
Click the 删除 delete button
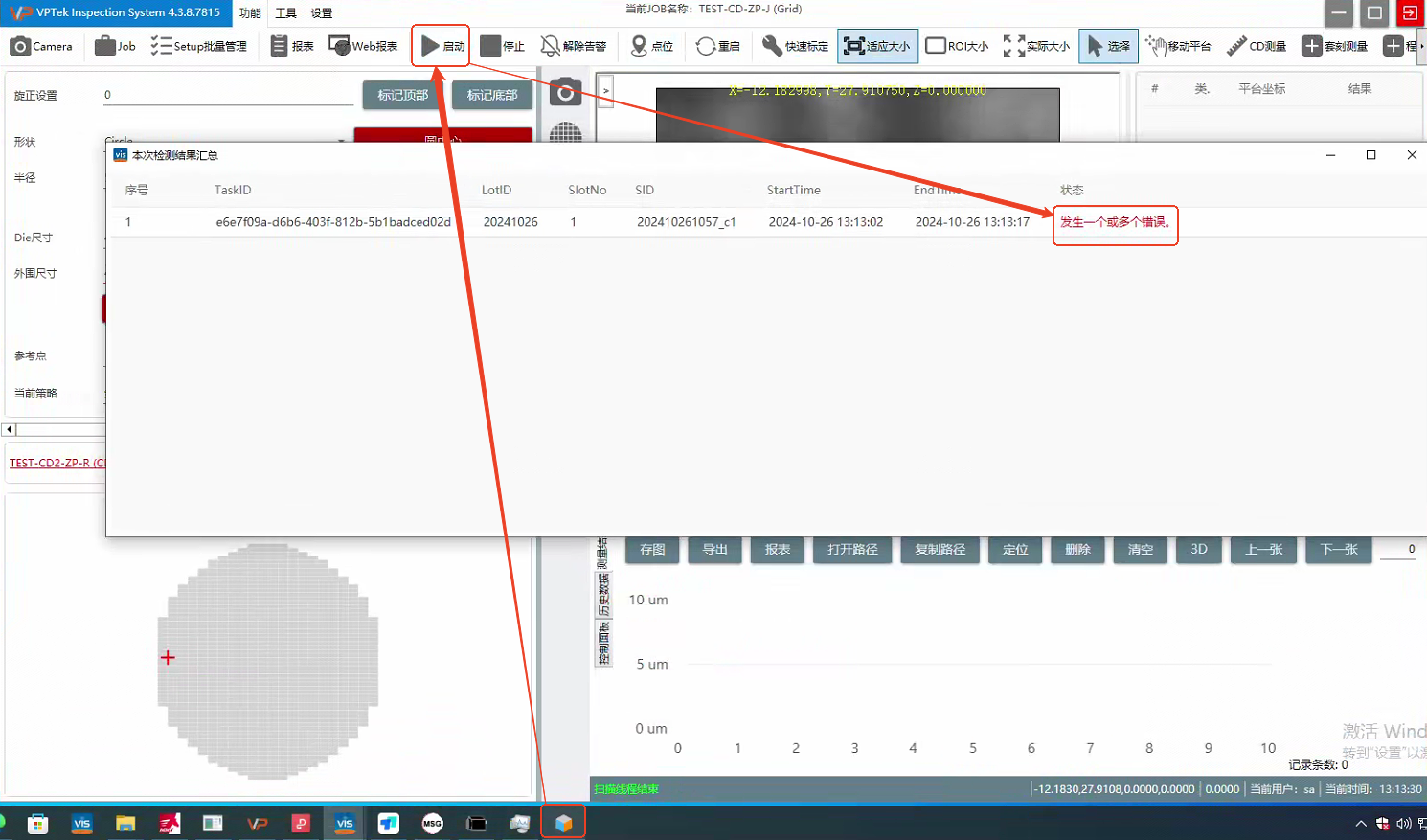1077,550
